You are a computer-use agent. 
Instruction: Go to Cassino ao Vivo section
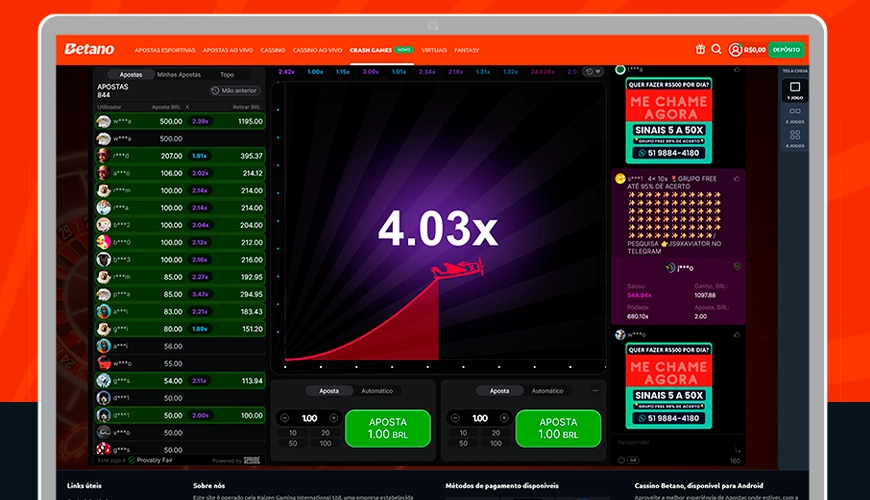click(317, 50)
